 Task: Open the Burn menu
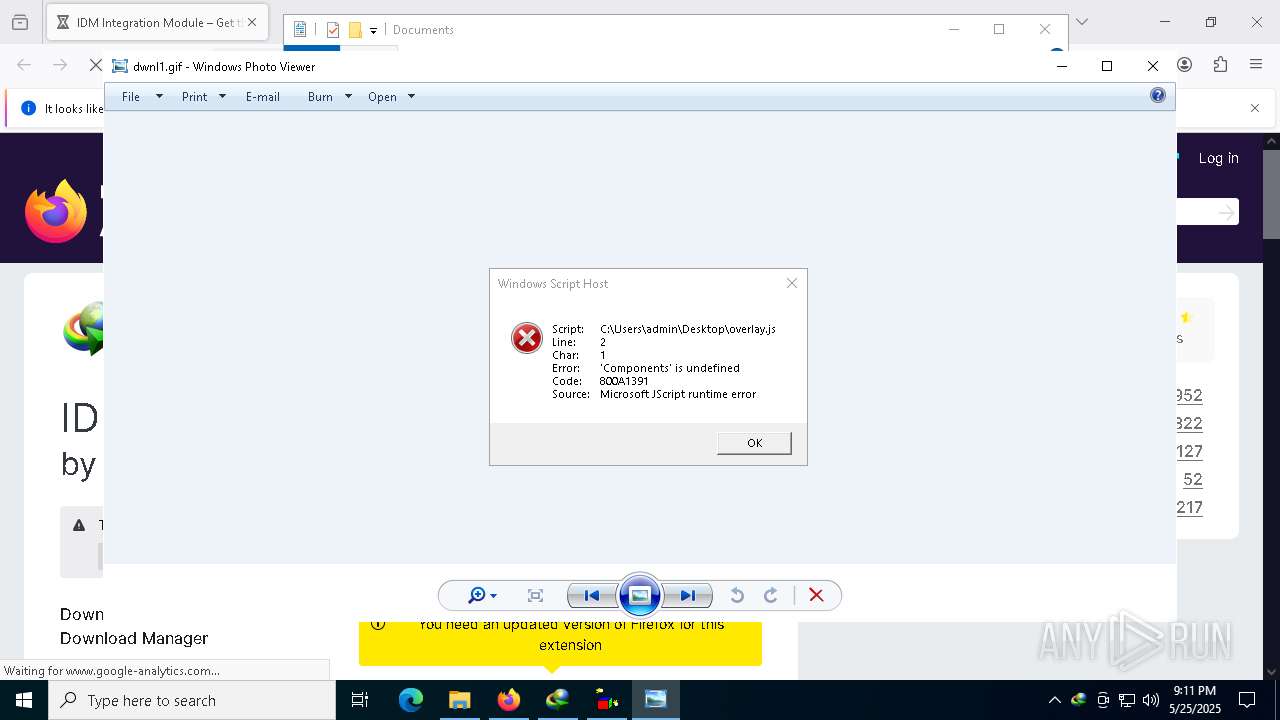(320, 97)
